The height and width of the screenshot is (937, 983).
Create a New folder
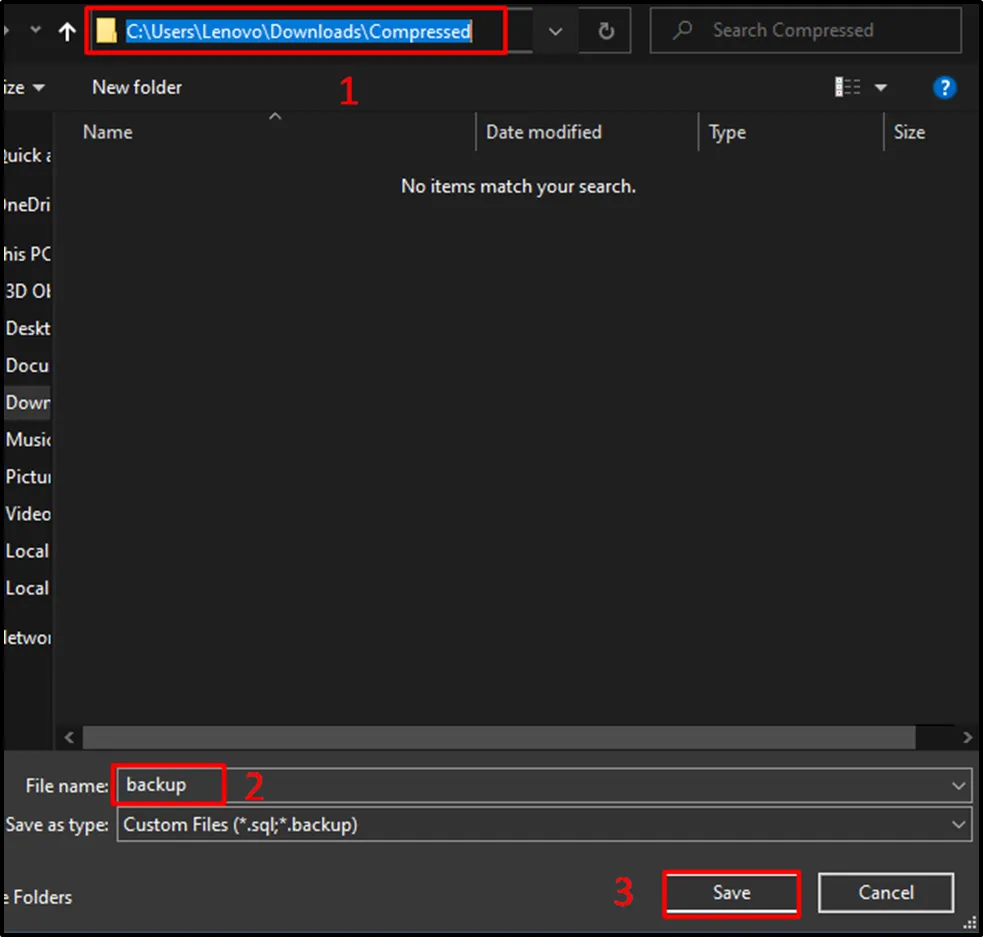[x=137, y=88]
